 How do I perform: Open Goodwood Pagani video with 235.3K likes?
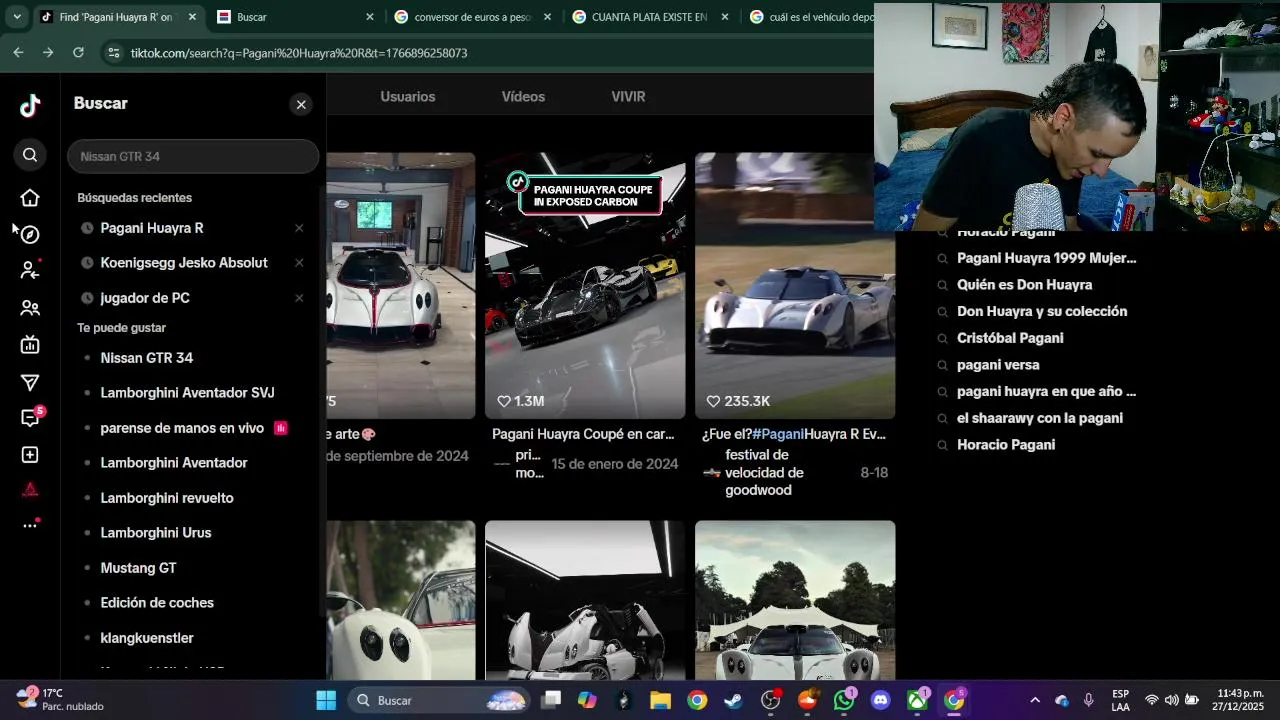tap(795, 285)
